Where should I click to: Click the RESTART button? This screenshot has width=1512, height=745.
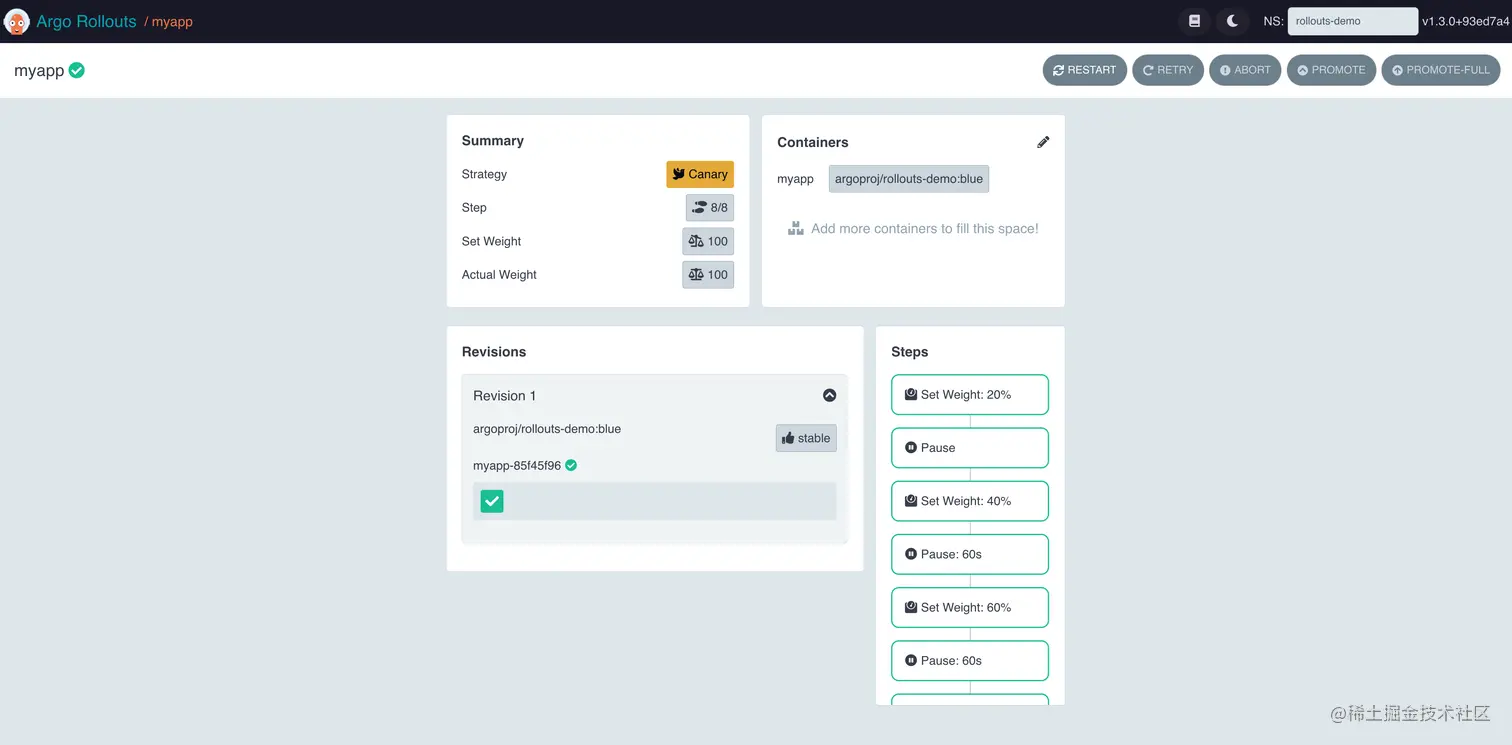pyautogui.click(x=1085, y=70)
